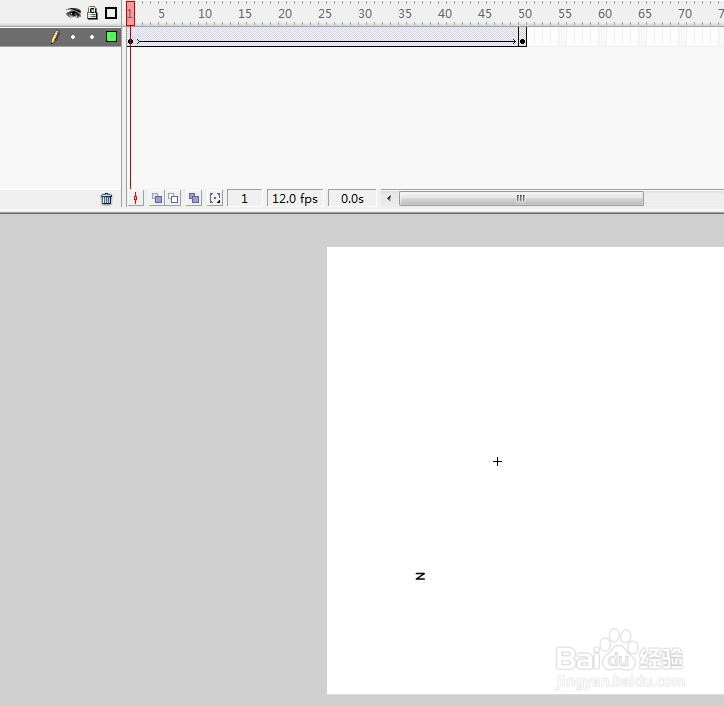
Task: Toggle the layer's lock dot
Action: tap(92, 37)
